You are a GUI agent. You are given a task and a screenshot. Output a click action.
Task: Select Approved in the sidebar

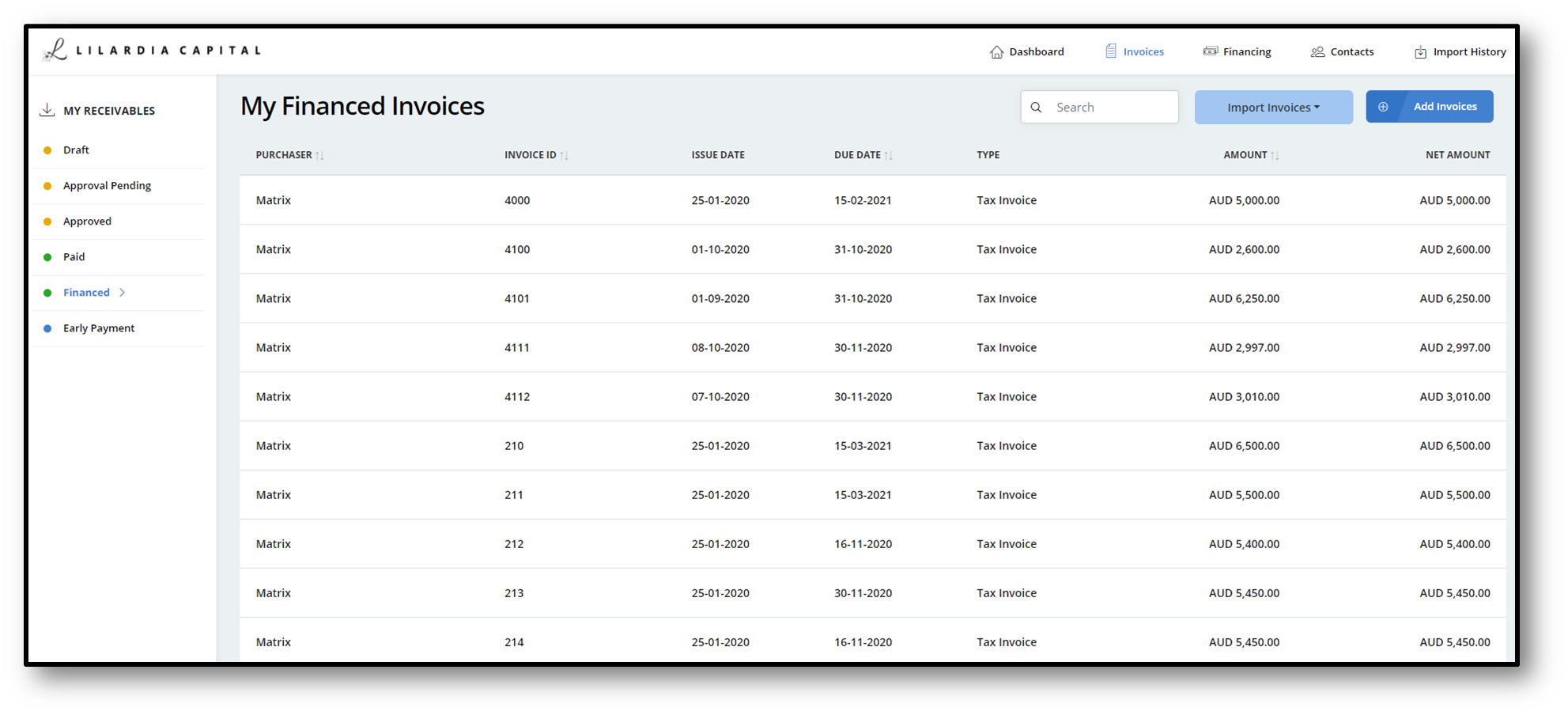coord(87,221)
